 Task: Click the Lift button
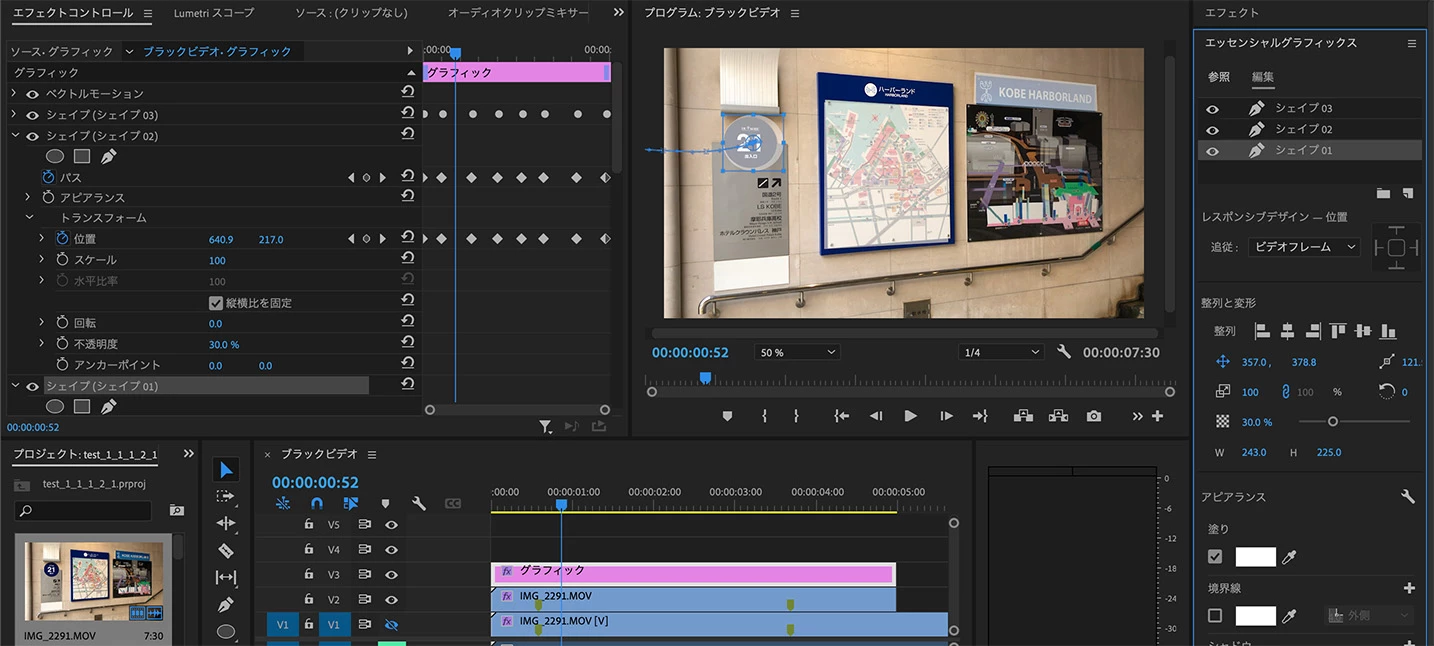click(x=1023, y=416)
